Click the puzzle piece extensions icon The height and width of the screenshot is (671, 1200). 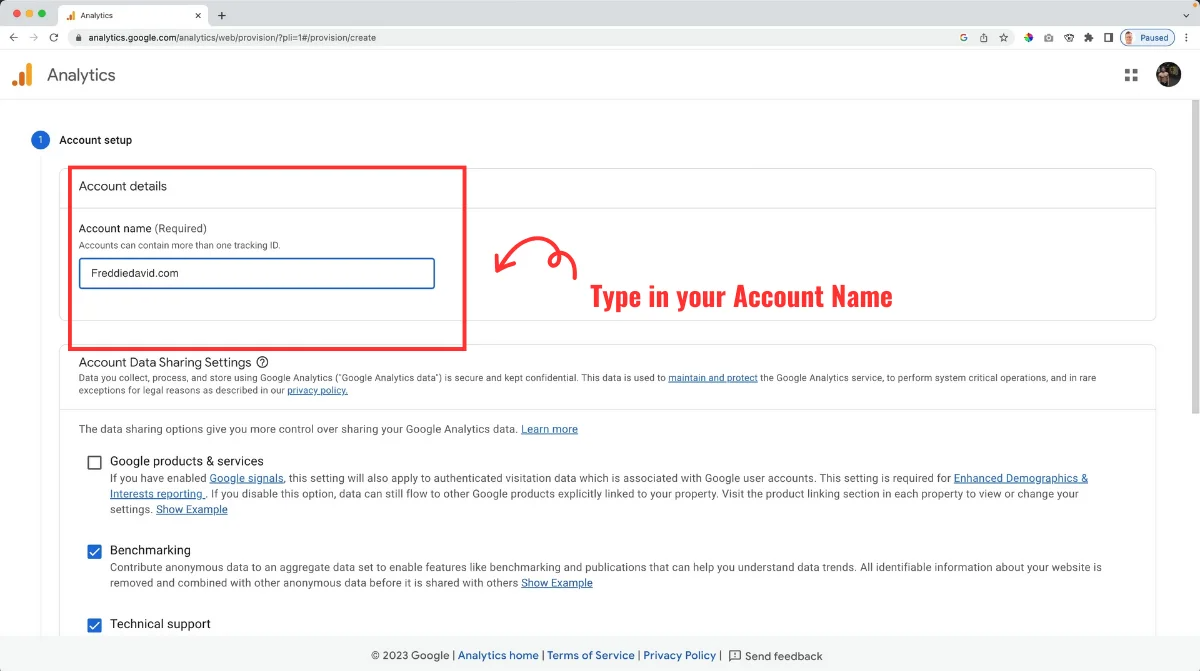1088,37
